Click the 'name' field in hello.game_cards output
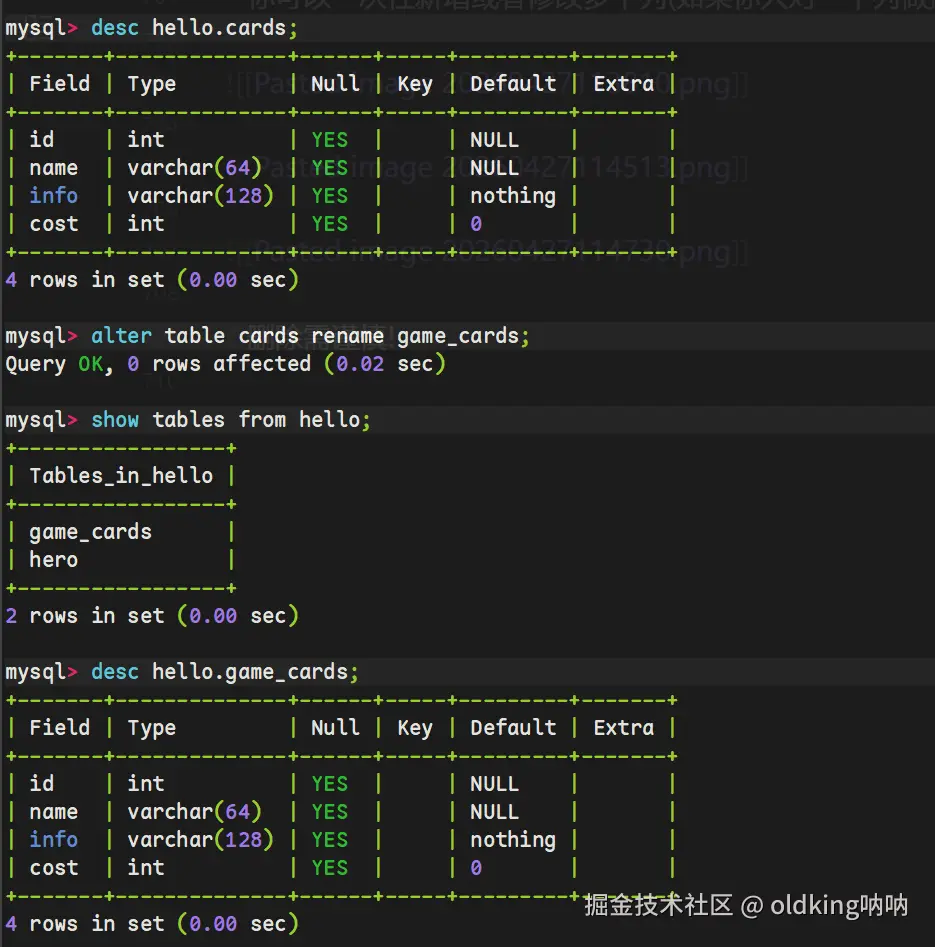Image resolution: width=935 pixels, height=947 pixels. point(53,812)
